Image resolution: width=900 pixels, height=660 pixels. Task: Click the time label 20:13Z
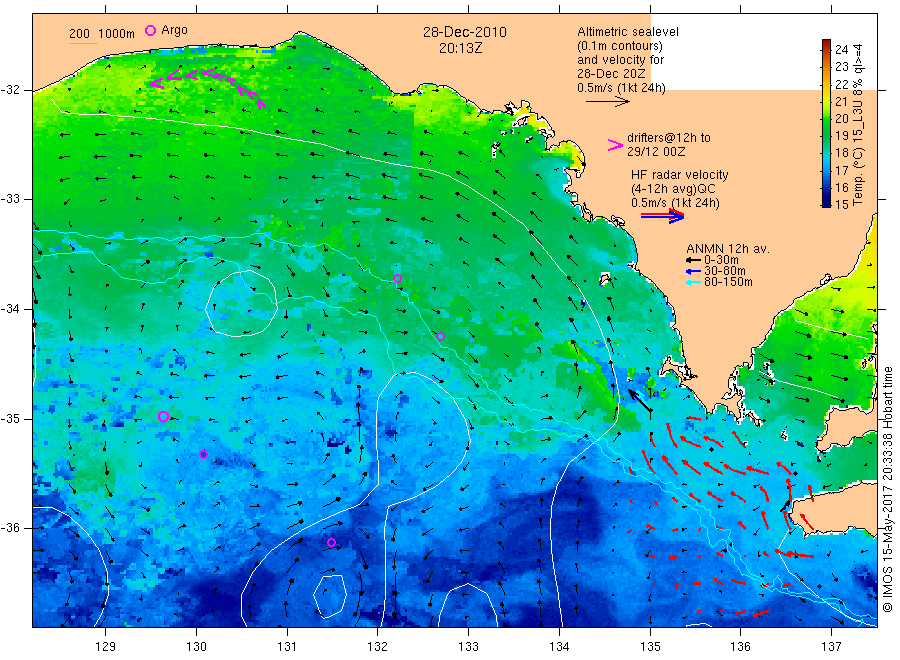[x=461, y=48]
